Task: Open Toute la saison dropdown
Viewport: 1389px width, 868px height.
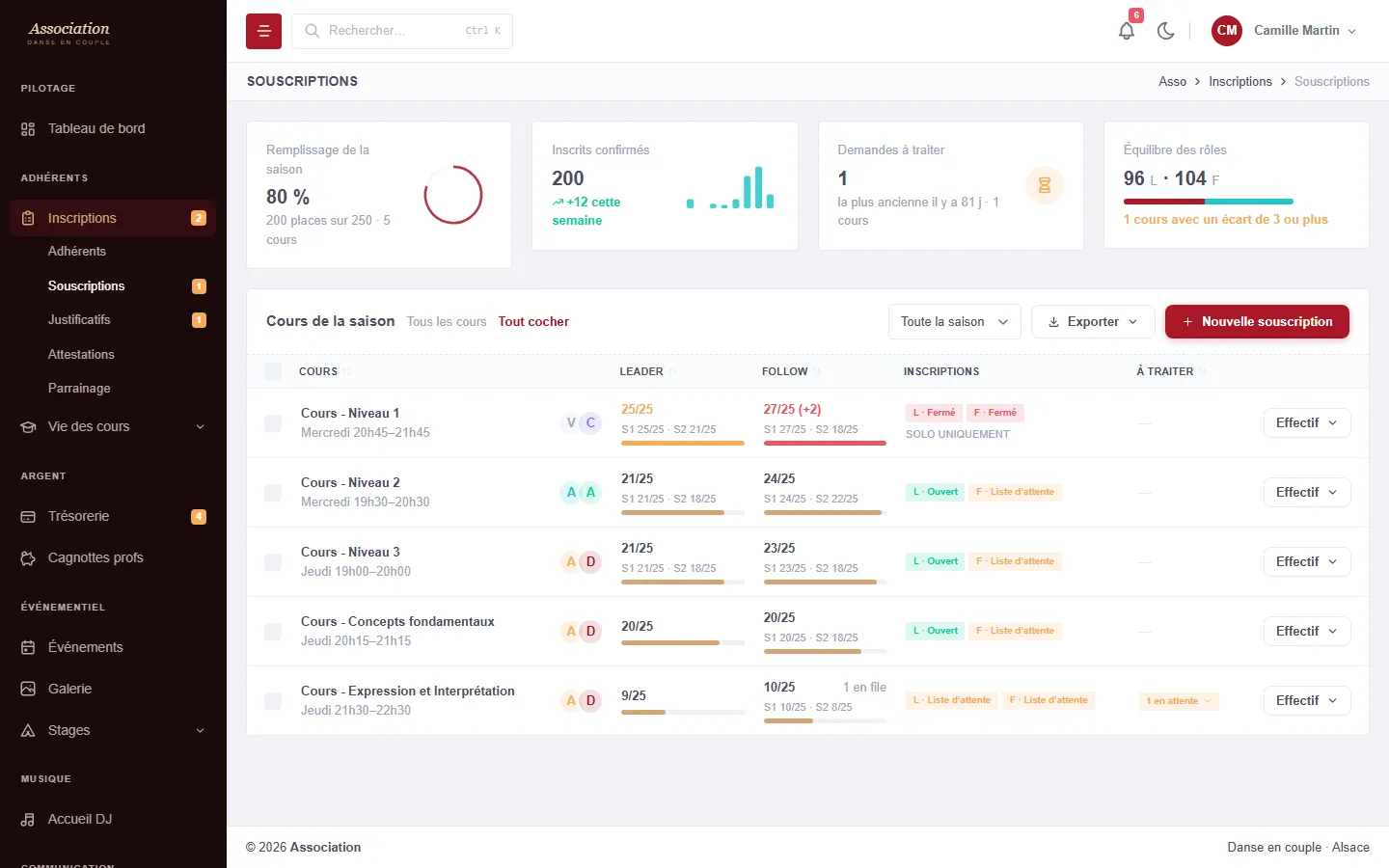Action: point(954,322)
